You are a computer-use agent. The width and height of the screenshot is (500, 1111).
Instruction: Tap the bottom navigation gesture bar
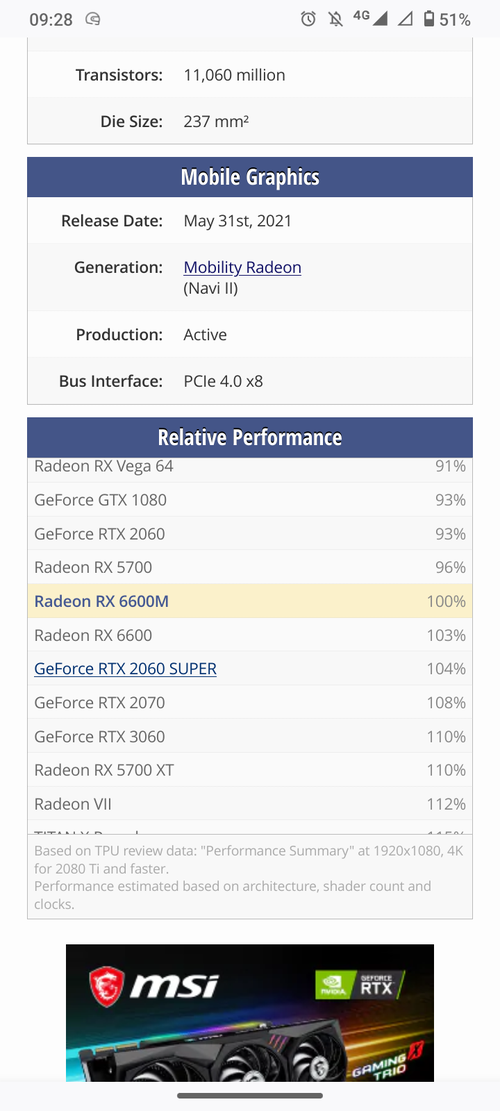[250, 1096]
